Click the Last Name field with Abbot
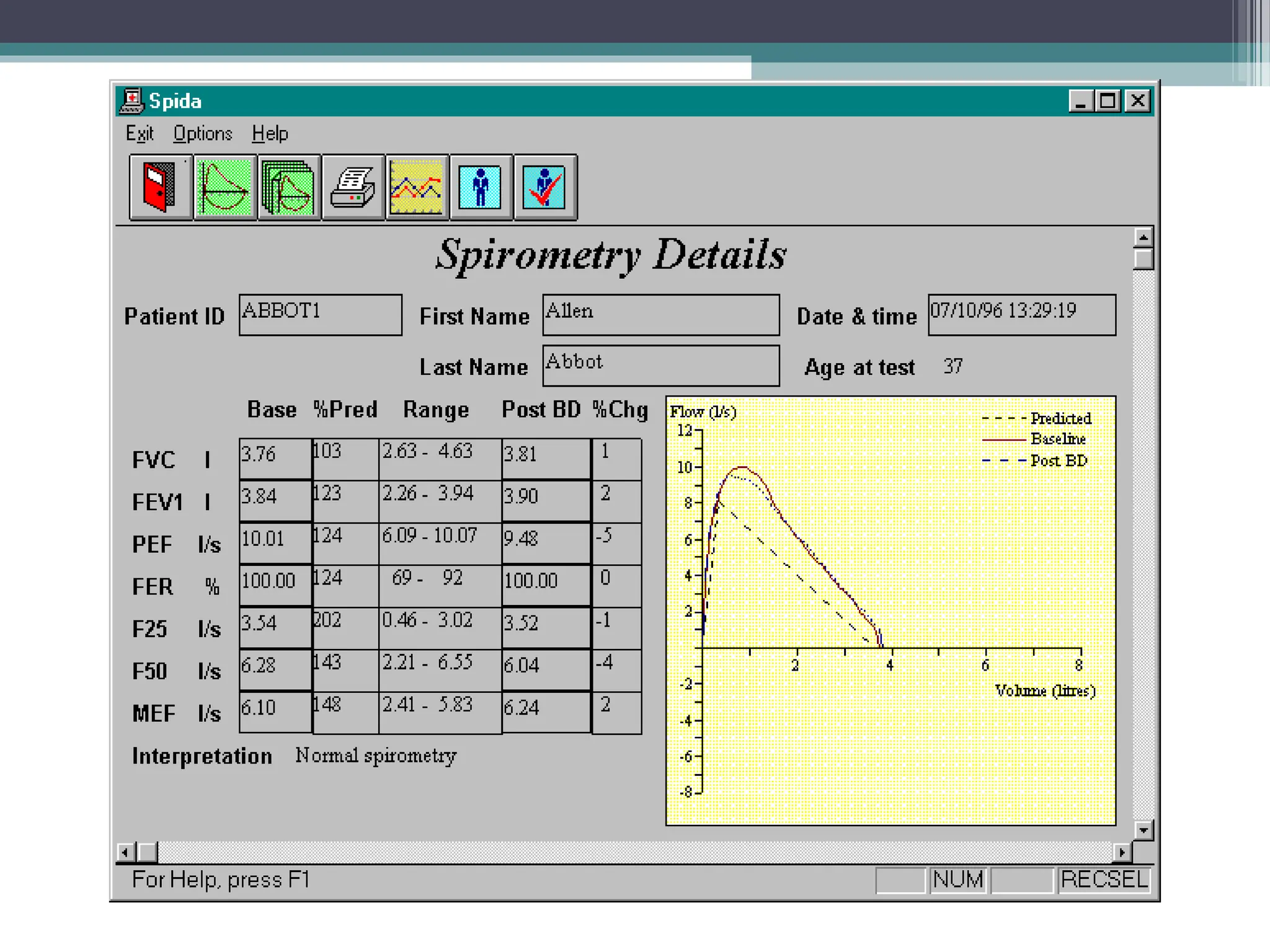Screen dimensions: 1270x952 pos(660,366)
